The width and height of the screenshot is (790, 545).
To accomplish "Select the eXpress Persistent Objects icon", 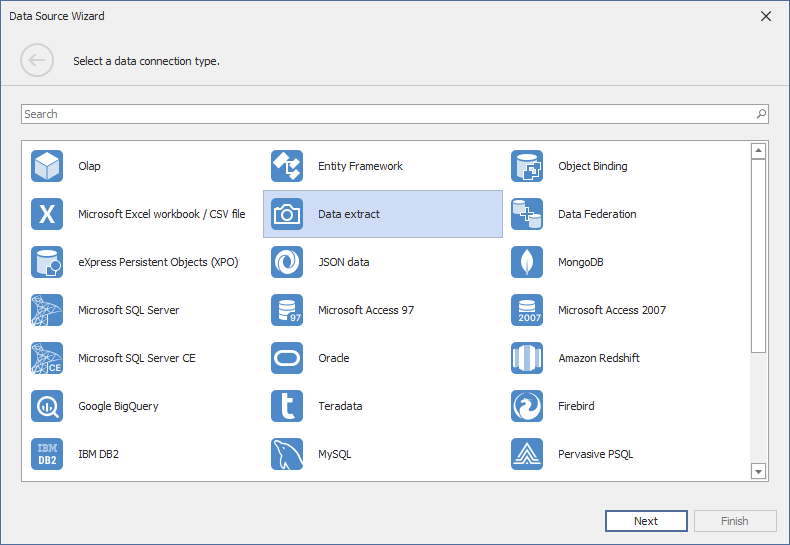I will coord(47,262).
